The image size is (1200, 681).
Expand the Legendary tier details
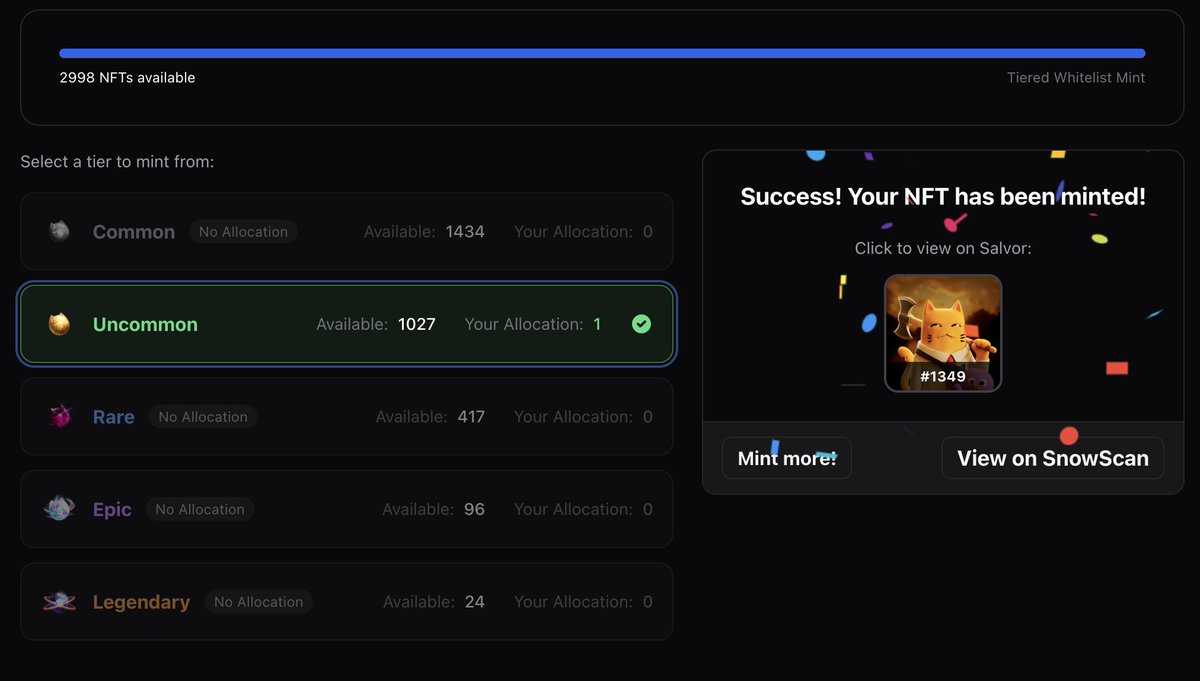tap(346, 601)
